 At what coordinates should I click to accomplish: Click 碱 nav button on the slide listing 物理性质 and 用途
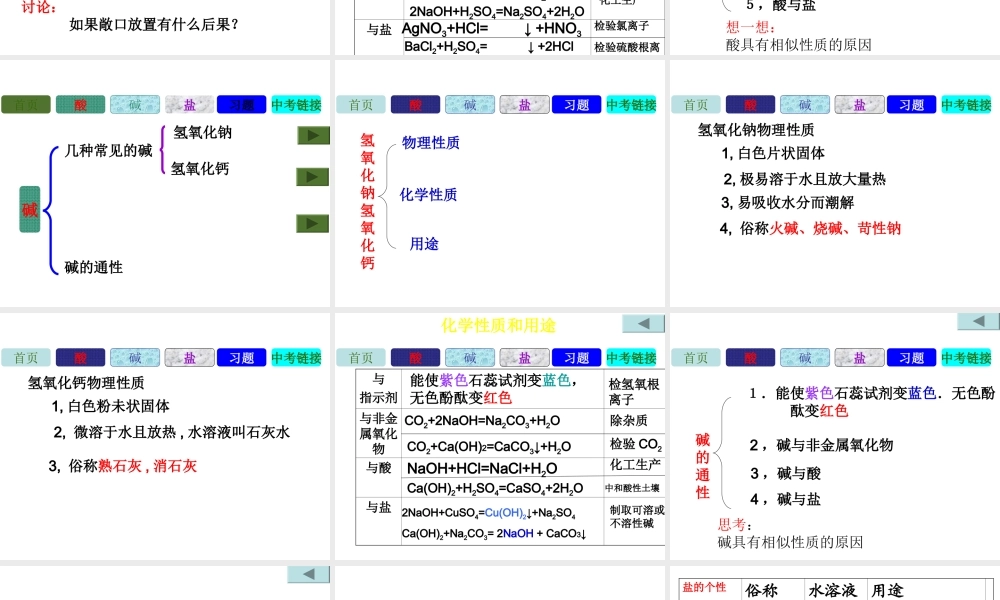pos(470,105)
